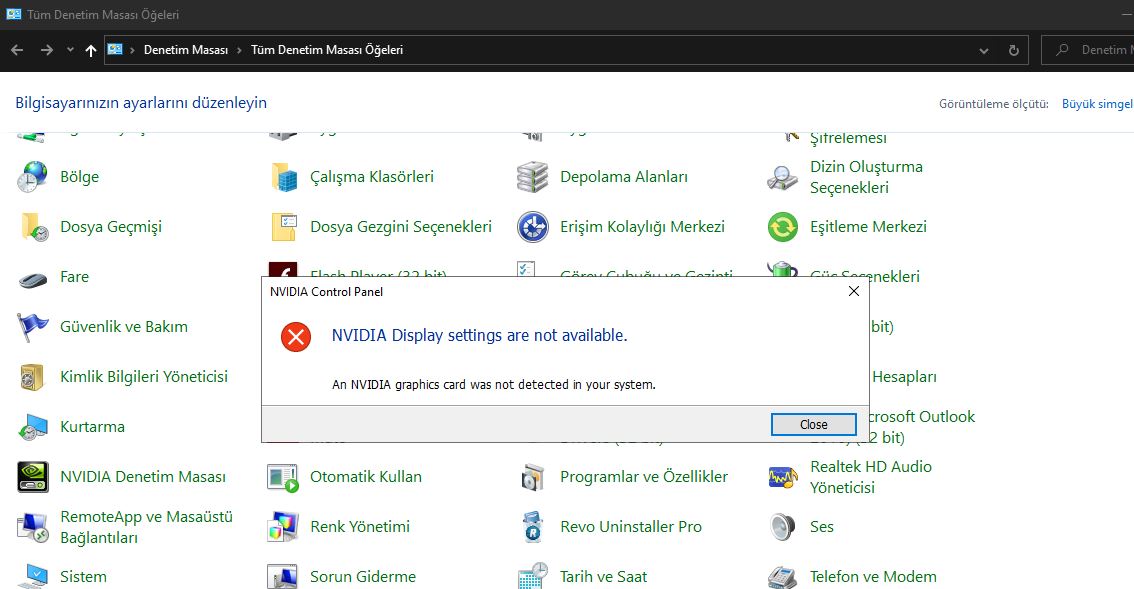
Task: Expand the Büyük simgeler view dropdown
Action: point(1097,104)
